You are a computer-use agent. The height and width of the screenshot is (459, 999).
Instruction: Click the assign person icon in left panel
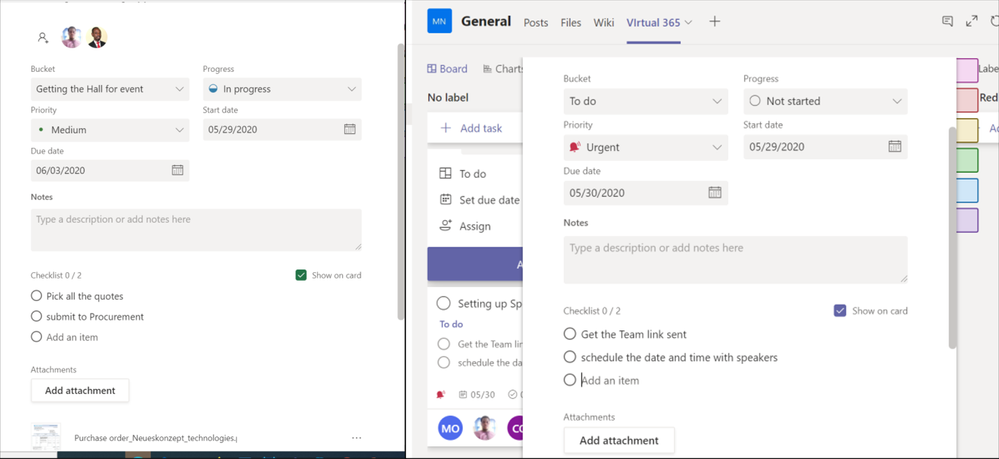click(43, 38)
